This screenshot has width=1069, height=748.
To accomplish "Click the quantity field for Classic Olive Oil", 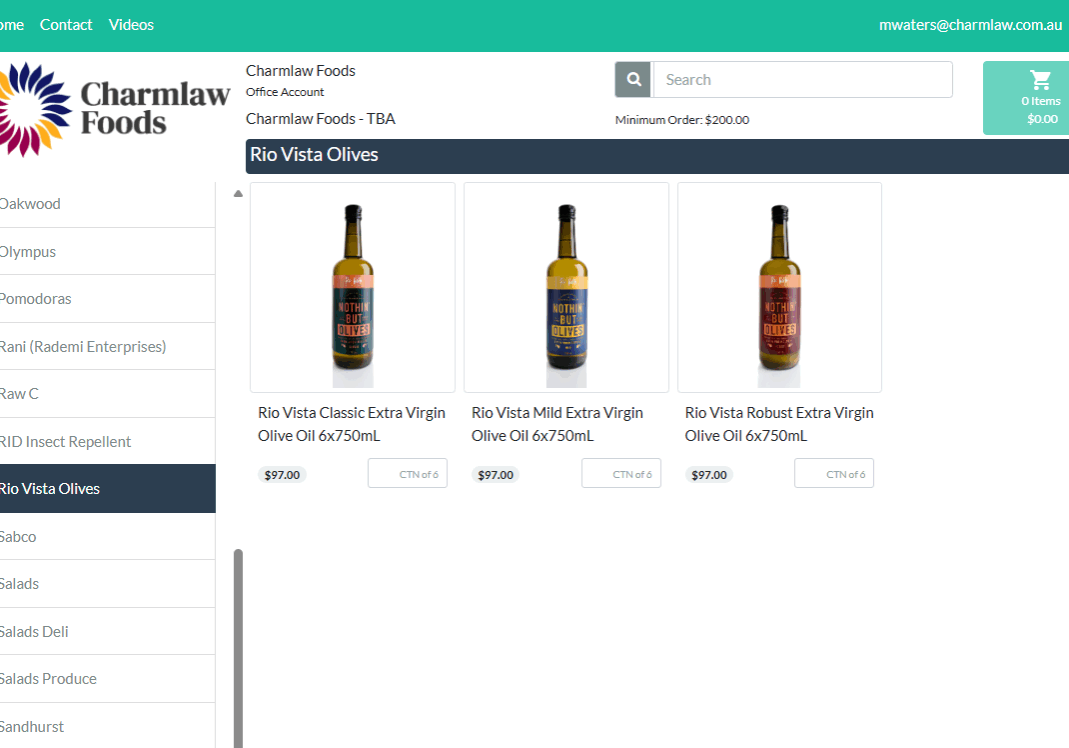I will (408, 473).
